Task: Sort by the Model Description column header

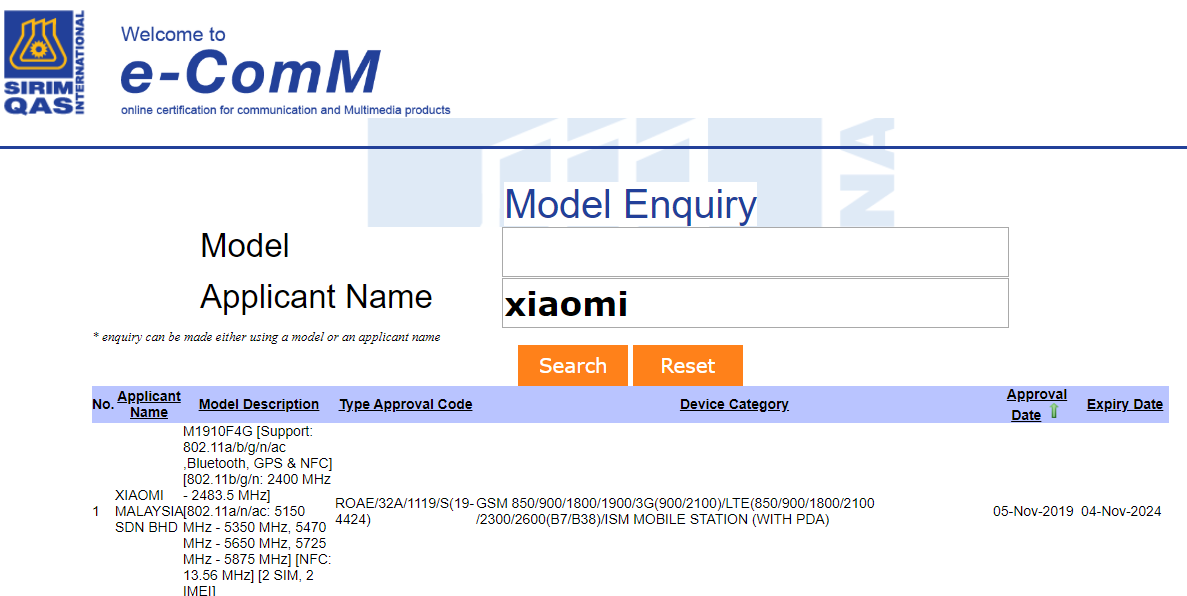Action: (258, 404)
